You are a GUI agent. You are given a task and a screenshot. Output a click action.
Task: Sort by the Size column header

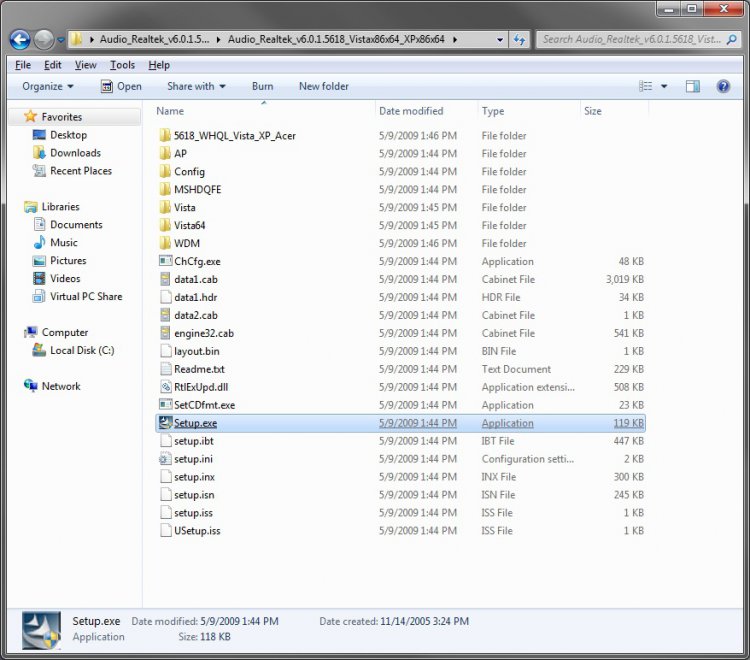point(593,111)
